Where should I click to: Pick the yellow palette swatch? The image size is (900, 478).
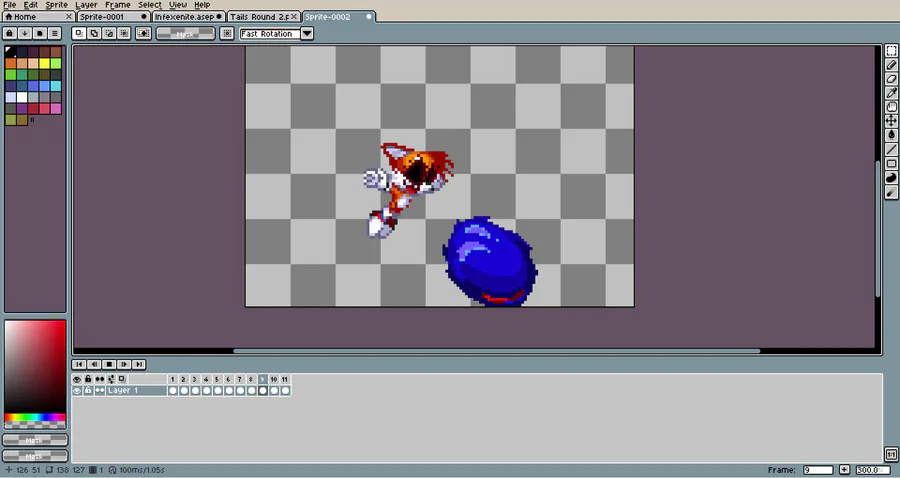[x=44, y=63]
